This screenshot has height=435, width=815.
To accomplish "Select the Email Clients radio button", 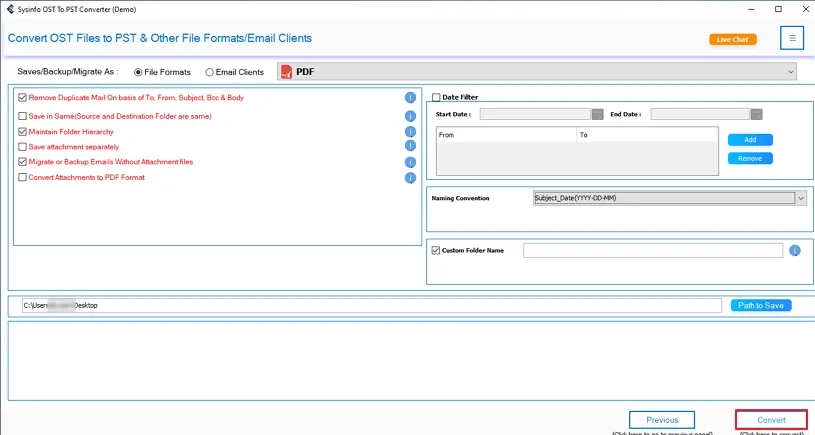I will (209, 72).
